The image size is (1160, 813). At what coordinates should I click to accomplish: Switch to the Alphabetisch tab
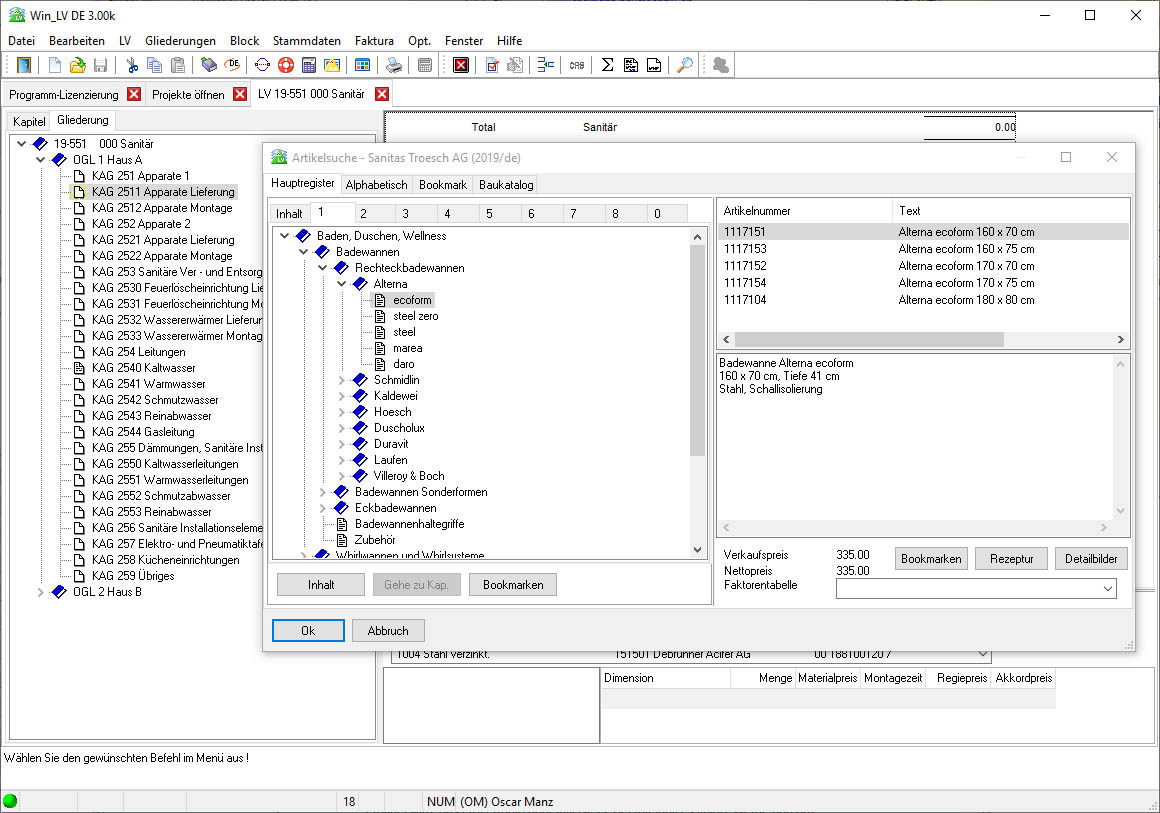pyautogui.click(x=376, y=185)
